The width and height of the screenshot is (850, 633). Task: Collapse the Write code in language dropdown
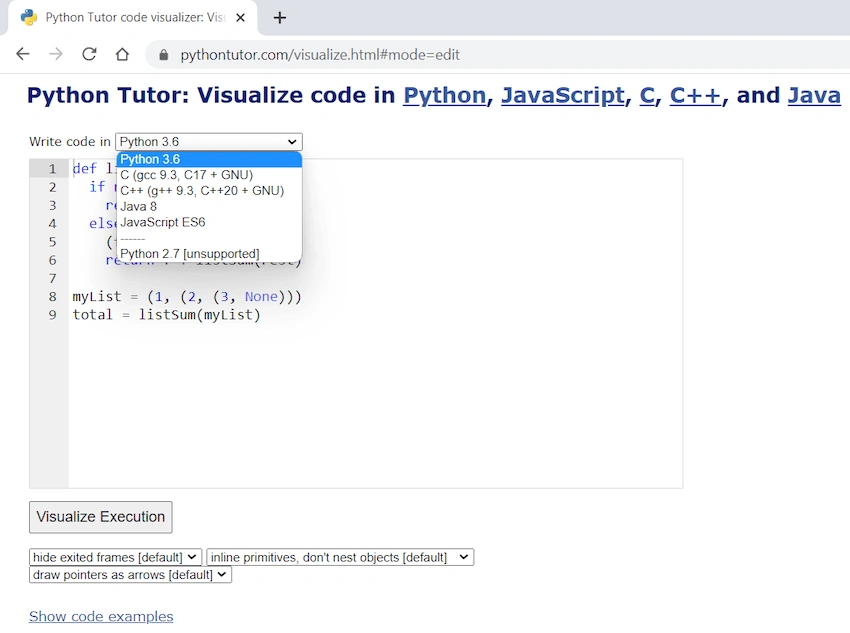click(x=209, y=142)
